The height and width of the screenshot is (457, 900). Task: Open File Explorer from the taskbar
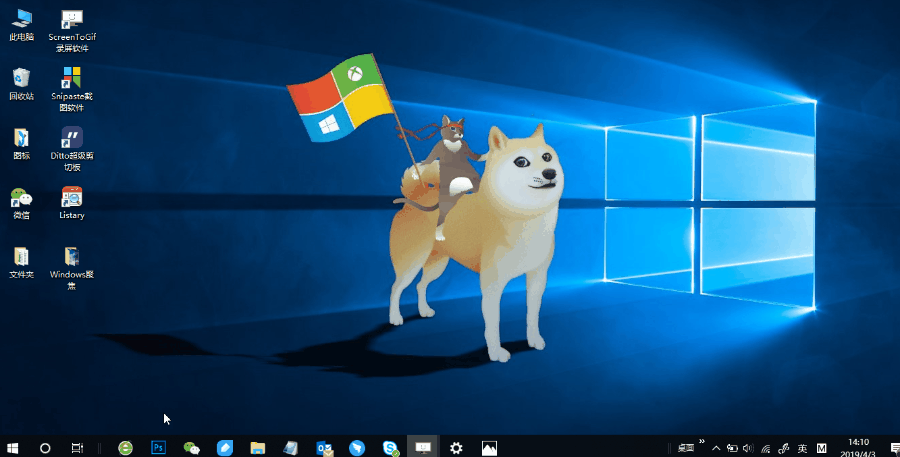(257, 448)
